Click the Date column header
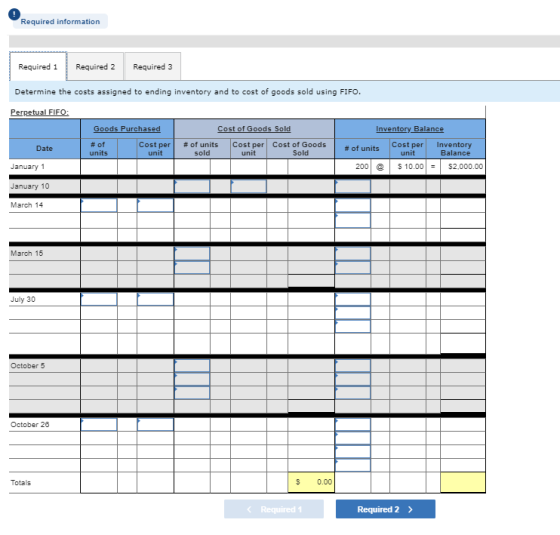 coord(44,149)
